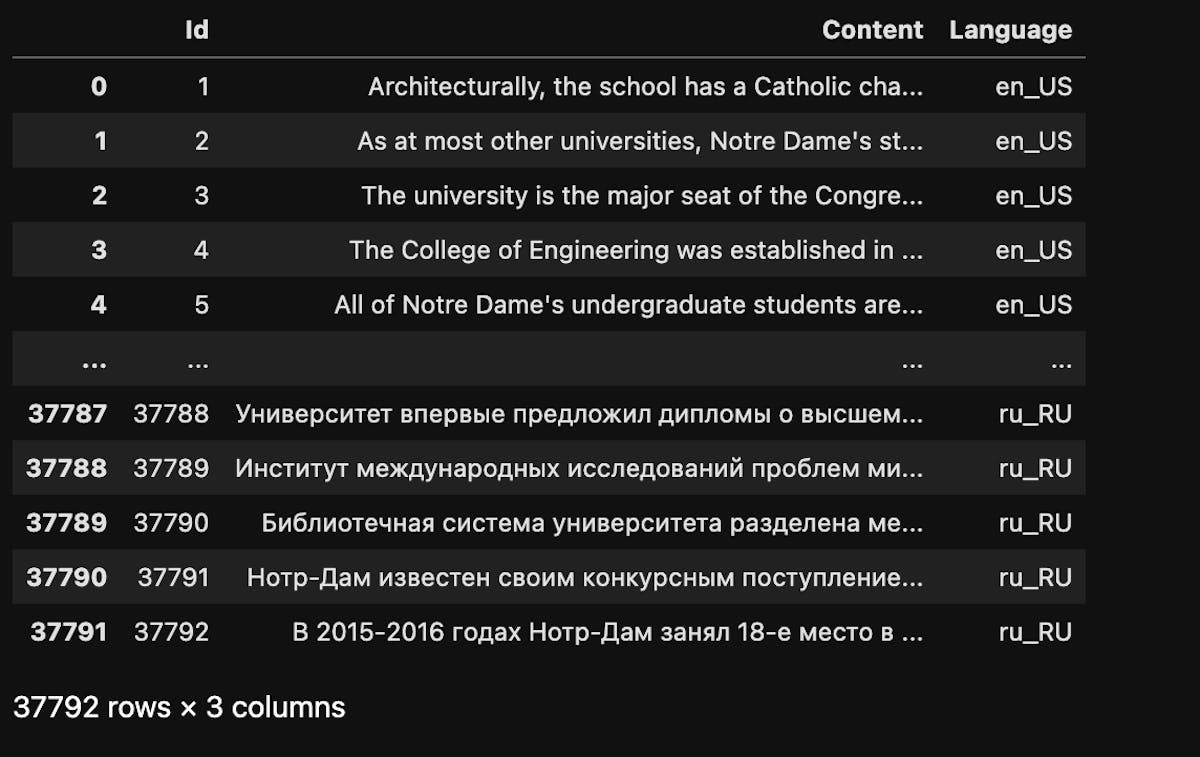Click the Content column header
The image size is (1200, 757).
coord(872,30)
